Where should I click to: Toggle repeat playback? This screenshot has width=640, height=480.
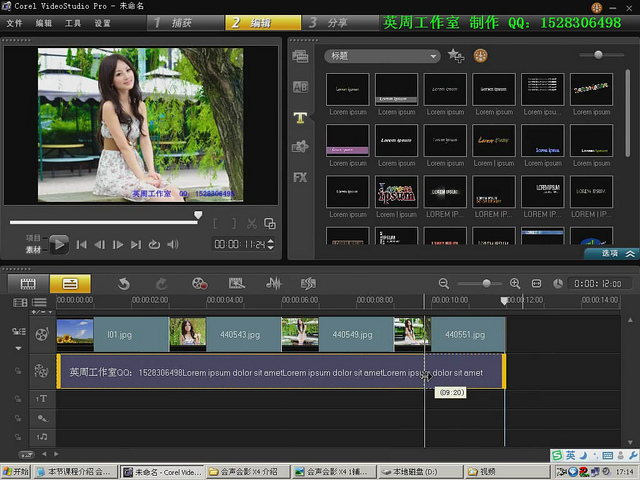pos(154,244)
